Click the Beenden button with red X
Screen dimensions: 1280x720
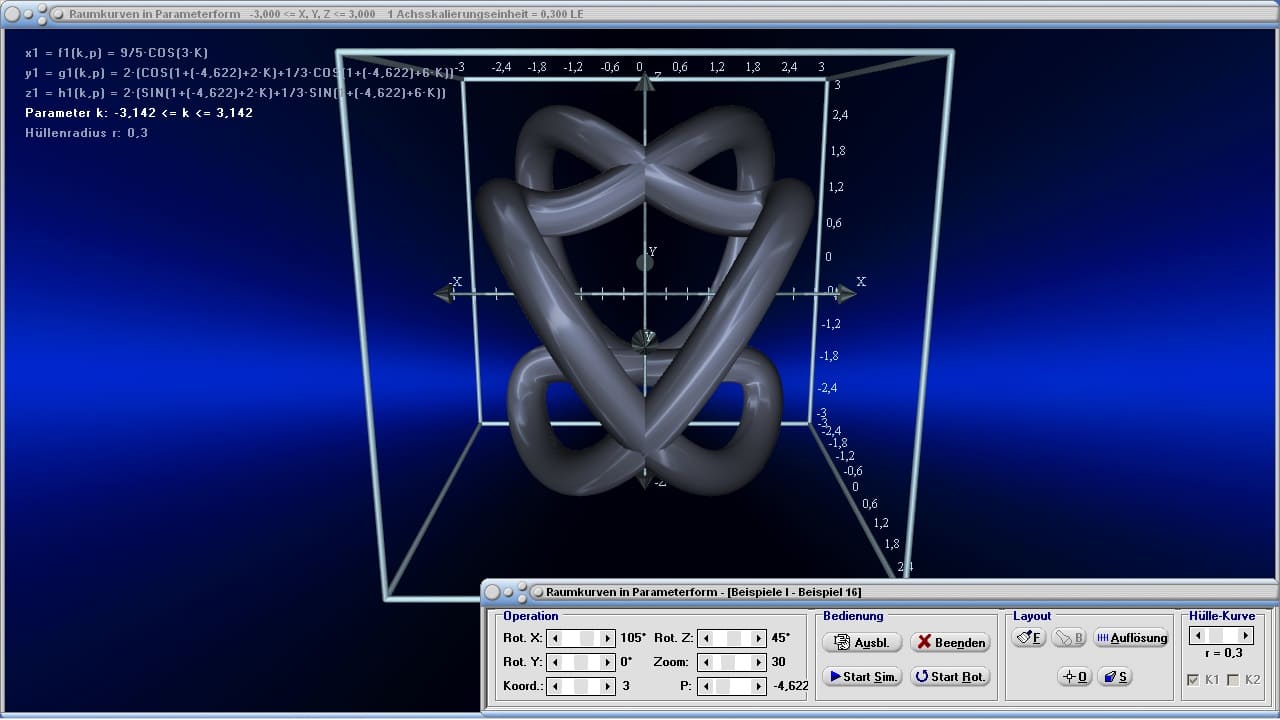coord(950,642)
